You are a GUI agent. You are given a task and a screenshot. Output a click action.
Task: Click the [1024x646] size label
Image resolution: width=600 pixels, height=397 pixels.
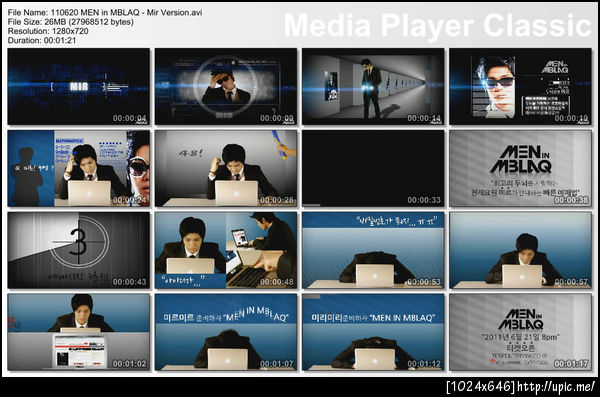click(x=481, y=386)
